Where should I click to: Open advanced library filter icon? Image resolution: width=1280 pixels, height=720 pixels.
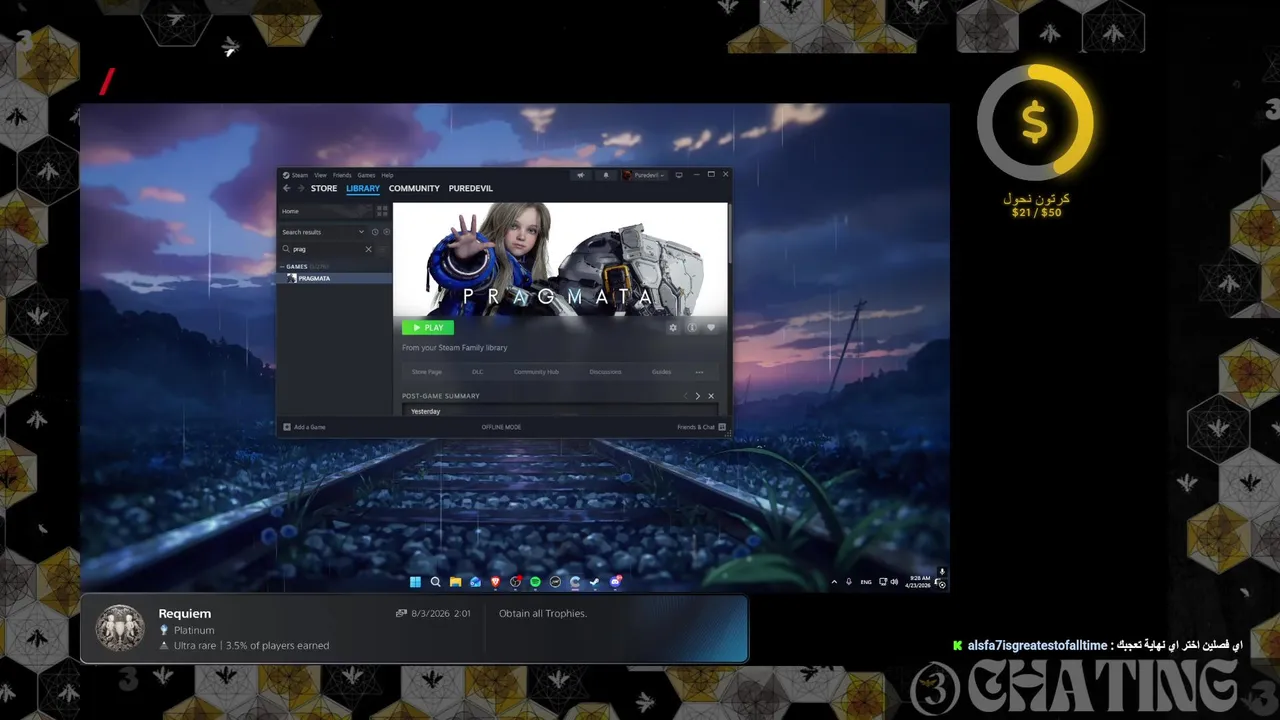click(384, 249)
